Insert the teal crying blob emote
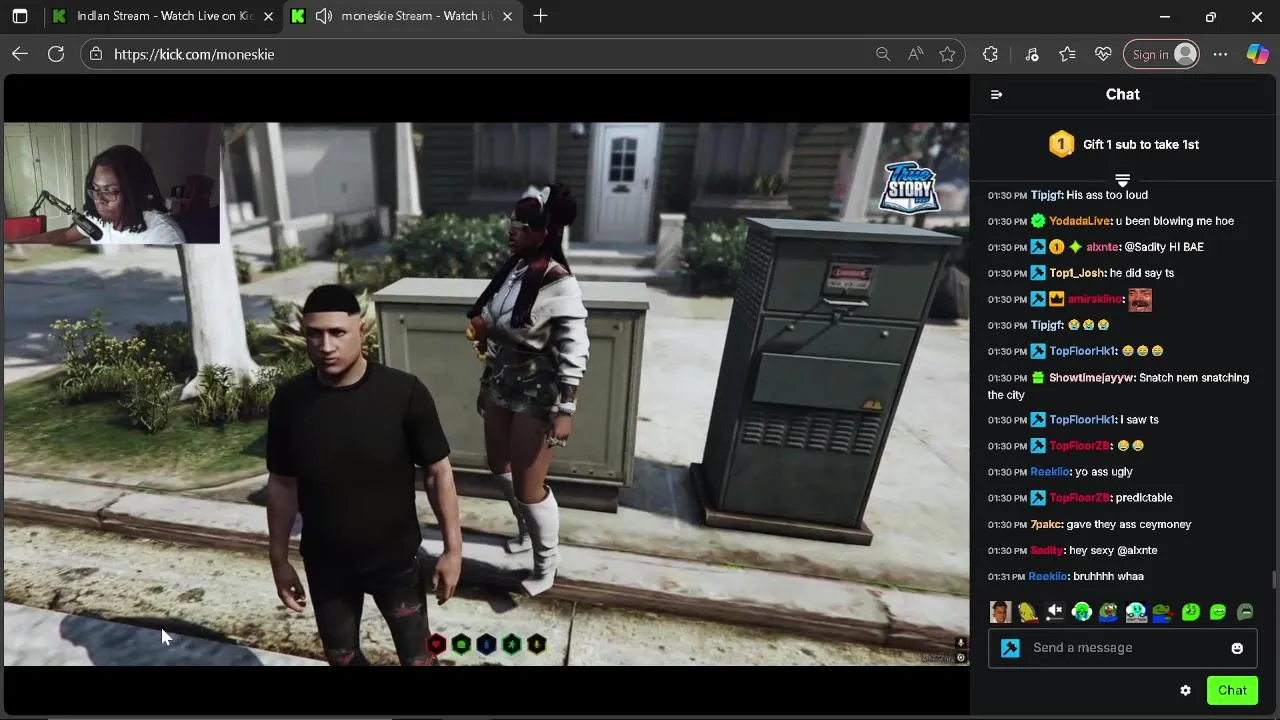1280x720 pixels. tap(1136, 612)
